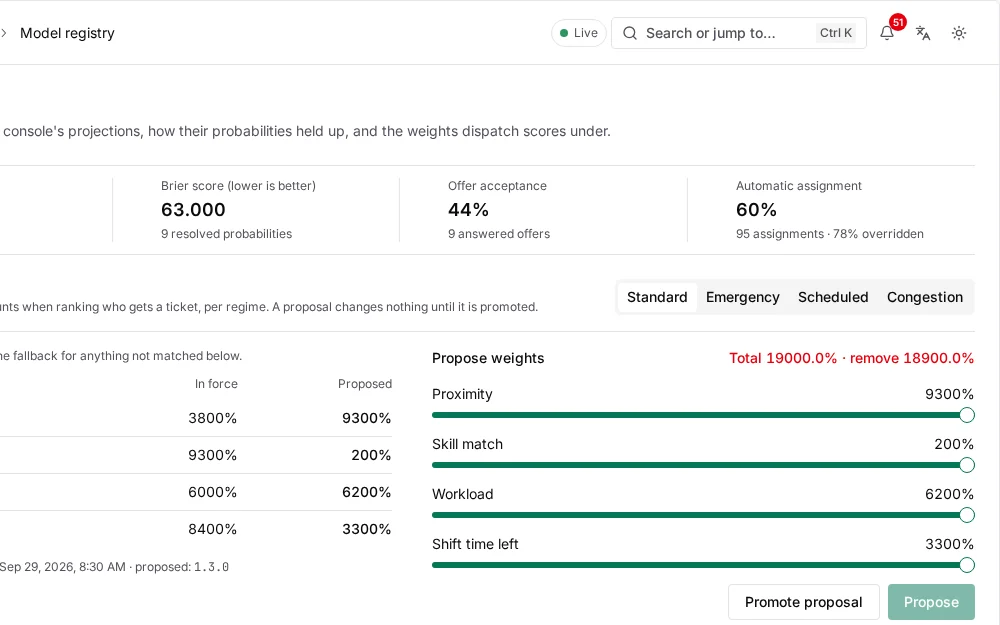Click the 95 assignments 78% overridden caption
This screenshot has height=625, width=1000.
(x=830, y=234)
